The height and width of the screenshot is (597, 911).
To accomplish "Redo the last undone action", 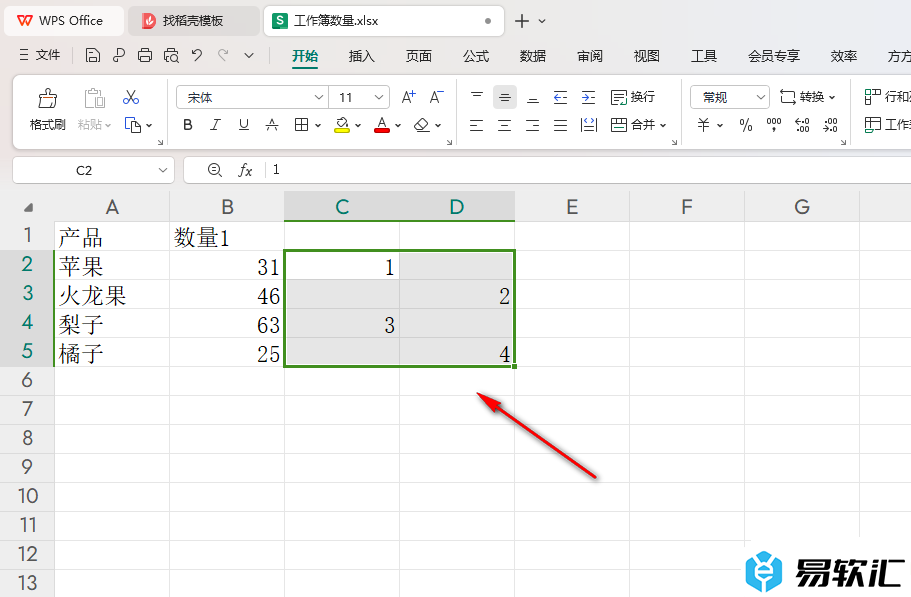I will [x=223, y=56].
